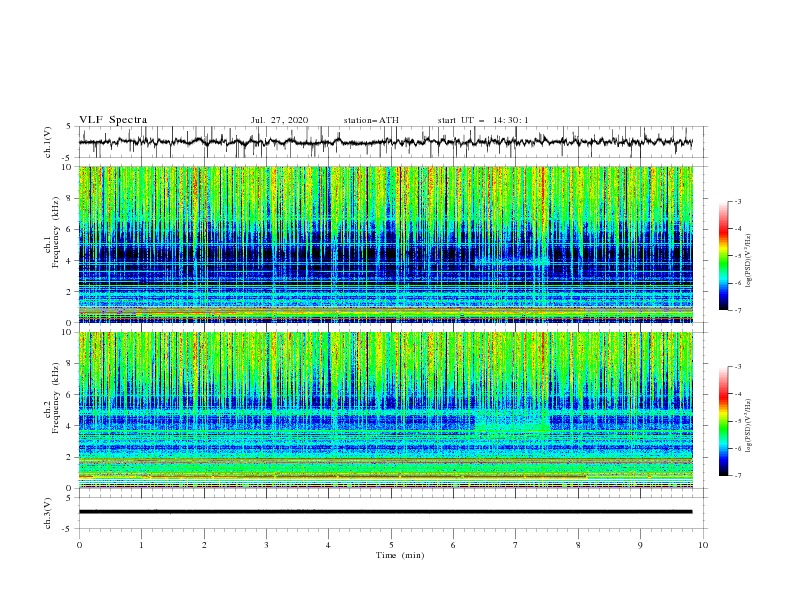Click the 'ch.1(V)' axis label
Image resolution: width=792 pixels, height=612 pixels.
pos(48,142)
